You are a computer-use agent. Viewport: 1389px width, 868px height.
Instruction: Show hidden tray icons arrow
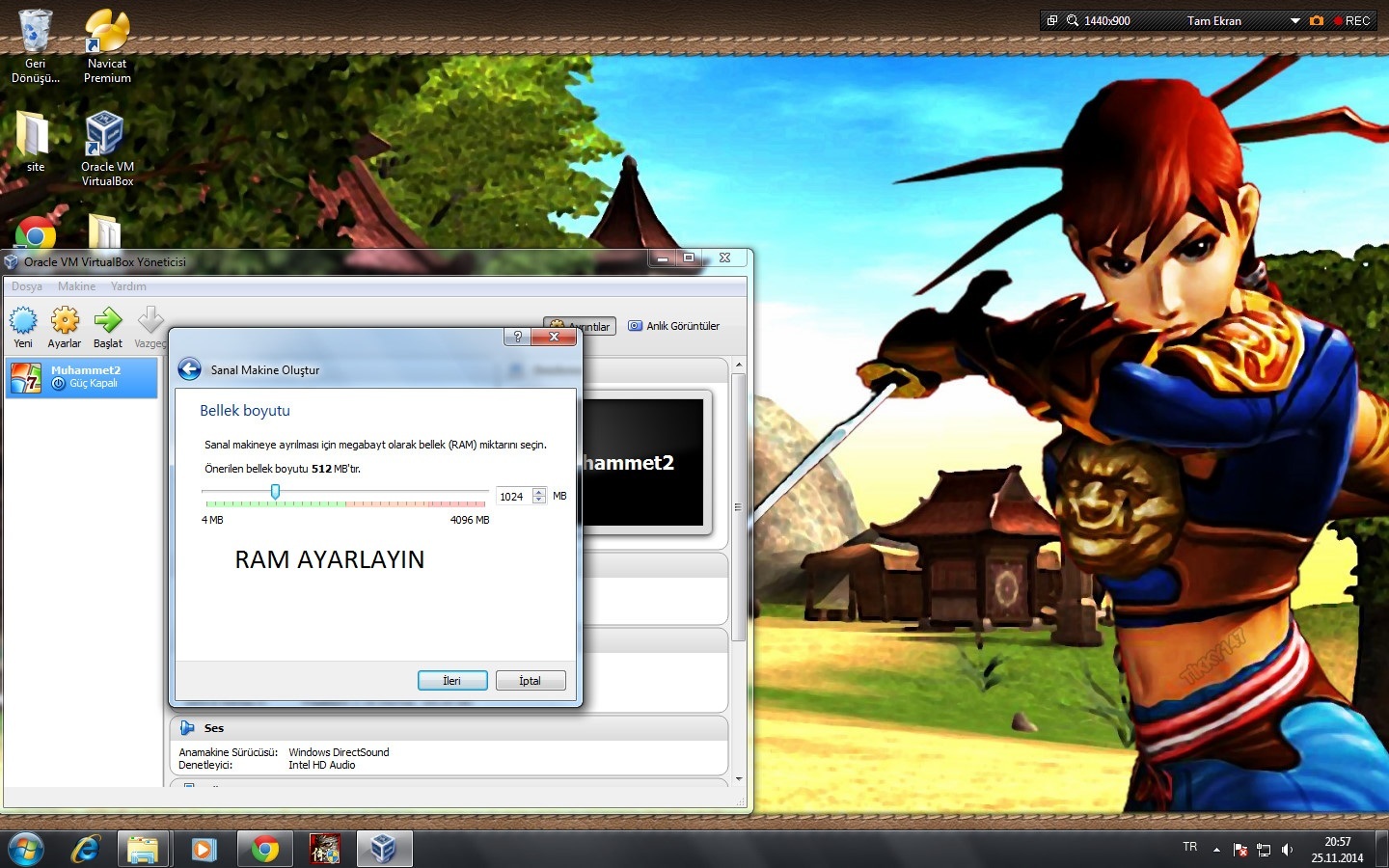click(1216, 850)
